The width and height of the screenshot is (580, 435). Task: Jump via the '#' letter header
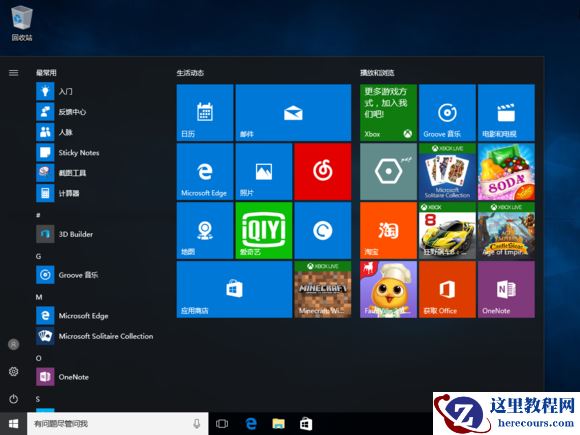[x=38, y=215]
